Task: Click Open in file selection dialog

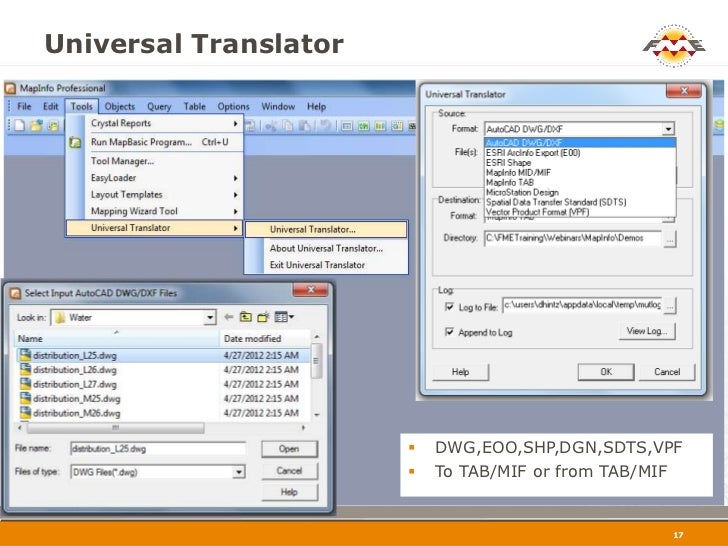Action: pyautogui.click(x=289, y=448)
